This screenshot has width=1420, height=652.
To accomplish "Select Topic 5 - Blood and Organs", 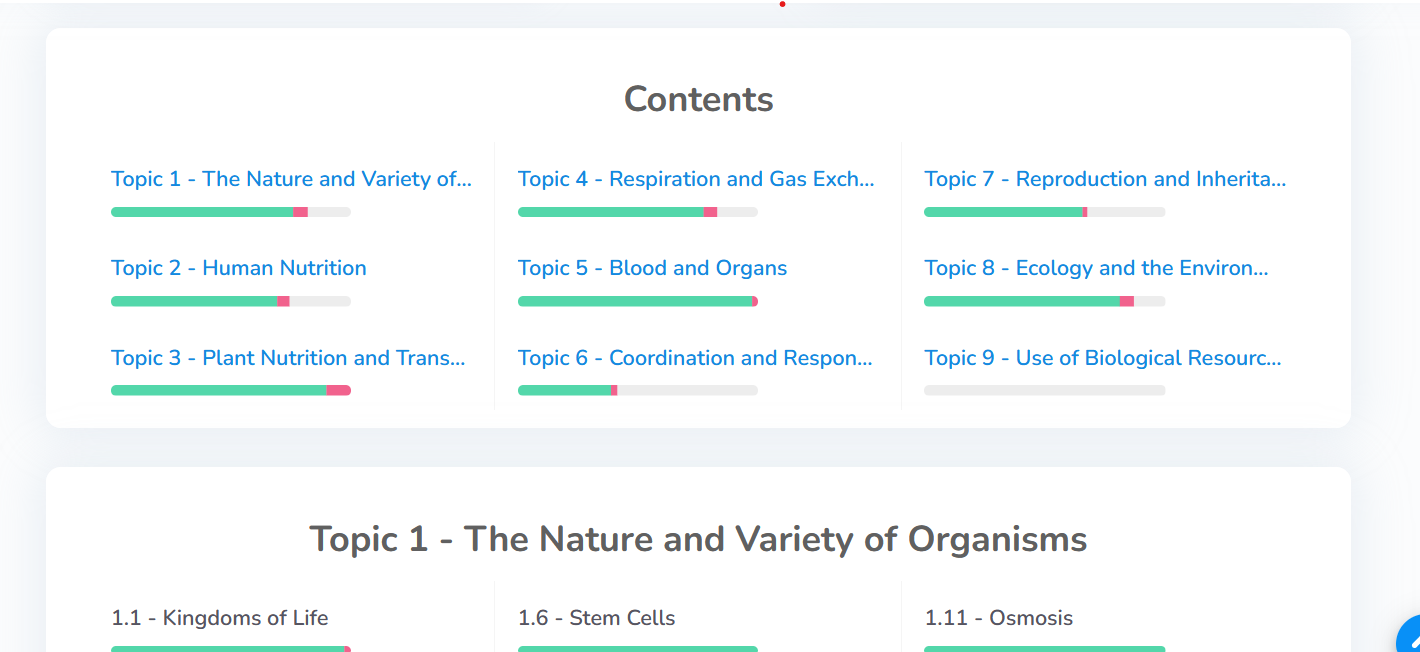I will 652,268.
